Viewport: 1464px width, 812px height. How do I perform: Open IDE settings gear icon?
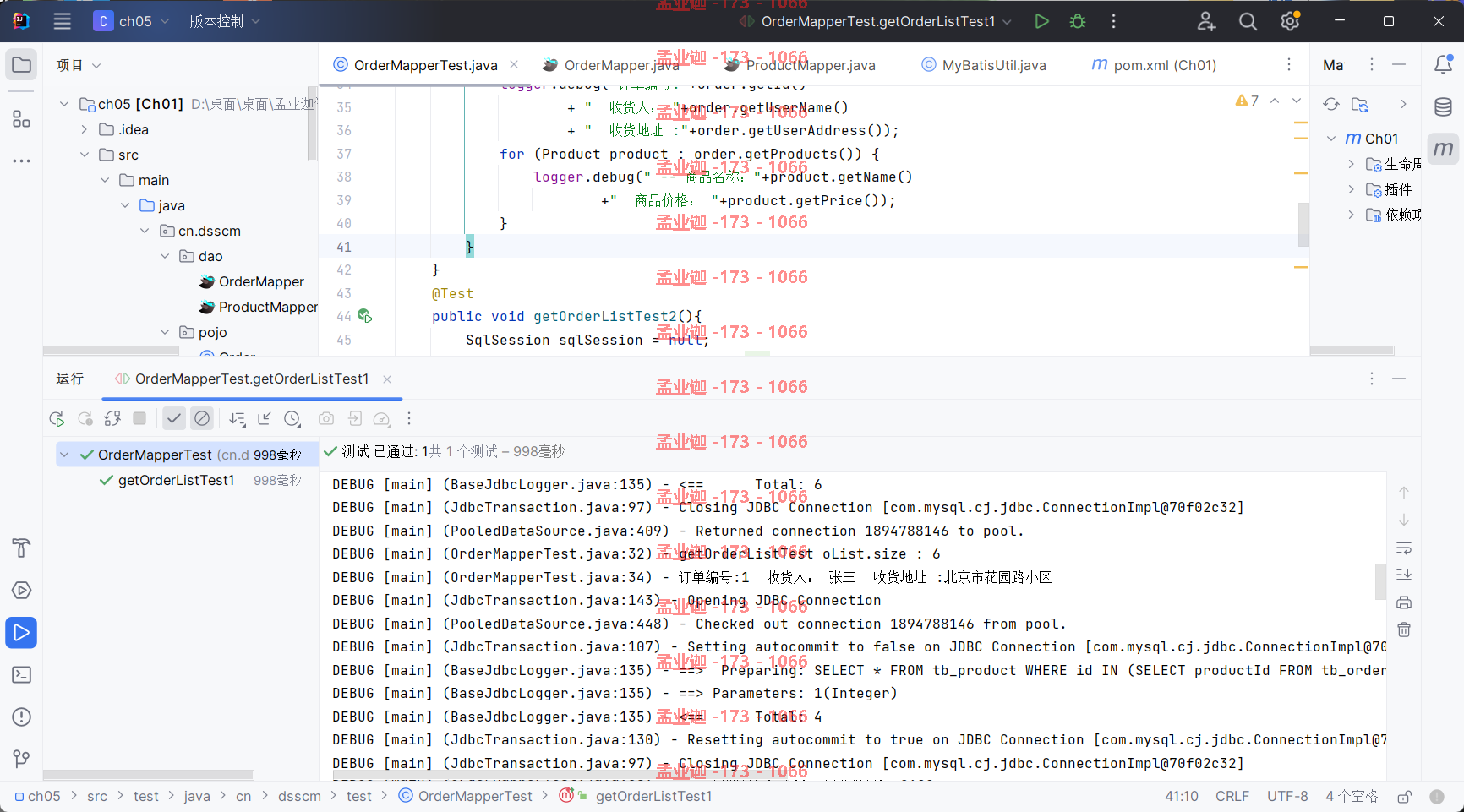pyautogui.click(x=1290, y=21)
